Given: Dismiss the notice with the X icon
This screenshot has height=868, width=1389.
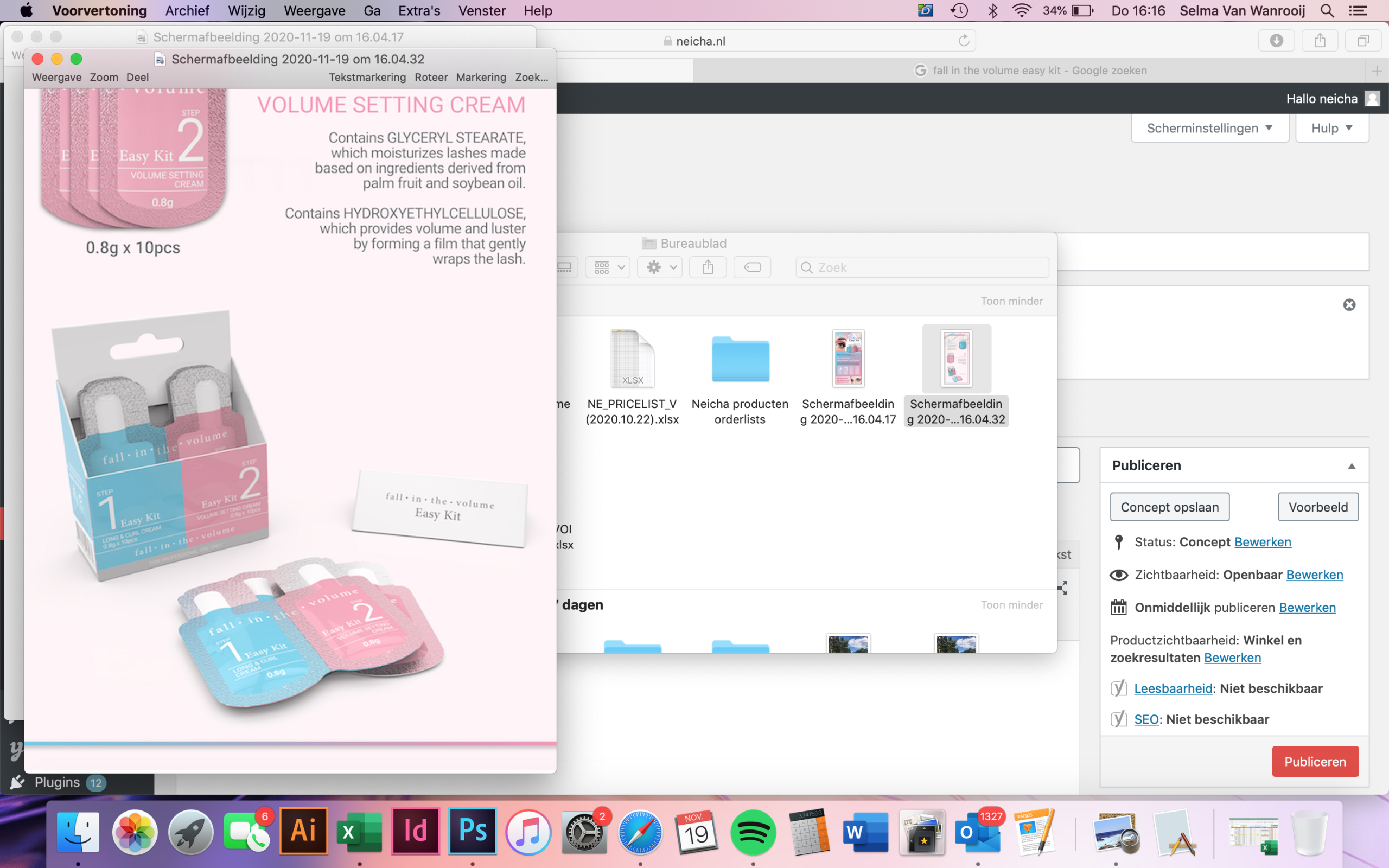Looking at the screenshot, I should coord(1349,305).
